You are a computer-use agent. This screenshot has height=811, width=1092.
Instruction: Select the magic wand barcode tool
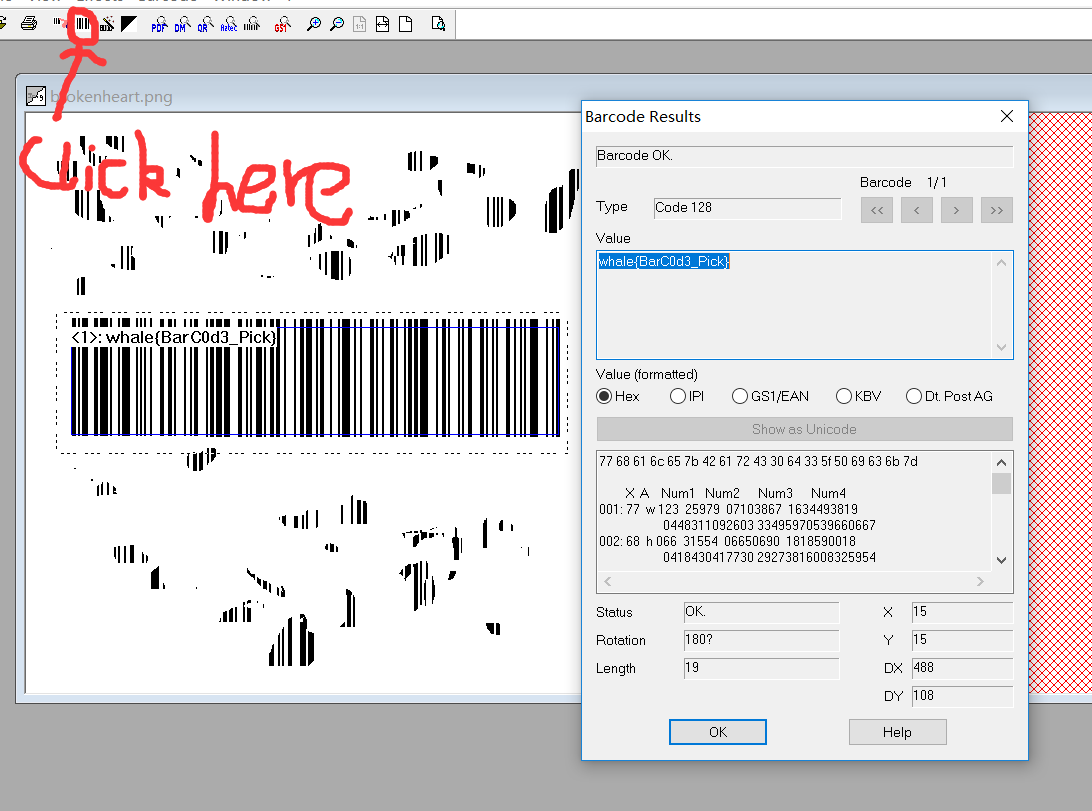pyautogui.click(x=107, y=24)
